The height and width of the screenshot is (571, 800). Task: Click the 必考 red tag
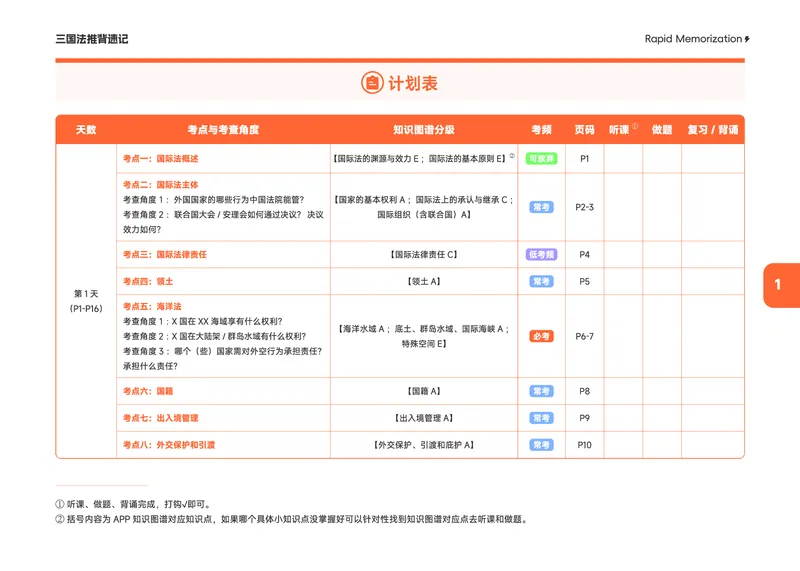pyautogui.click(x=541, y=336)
